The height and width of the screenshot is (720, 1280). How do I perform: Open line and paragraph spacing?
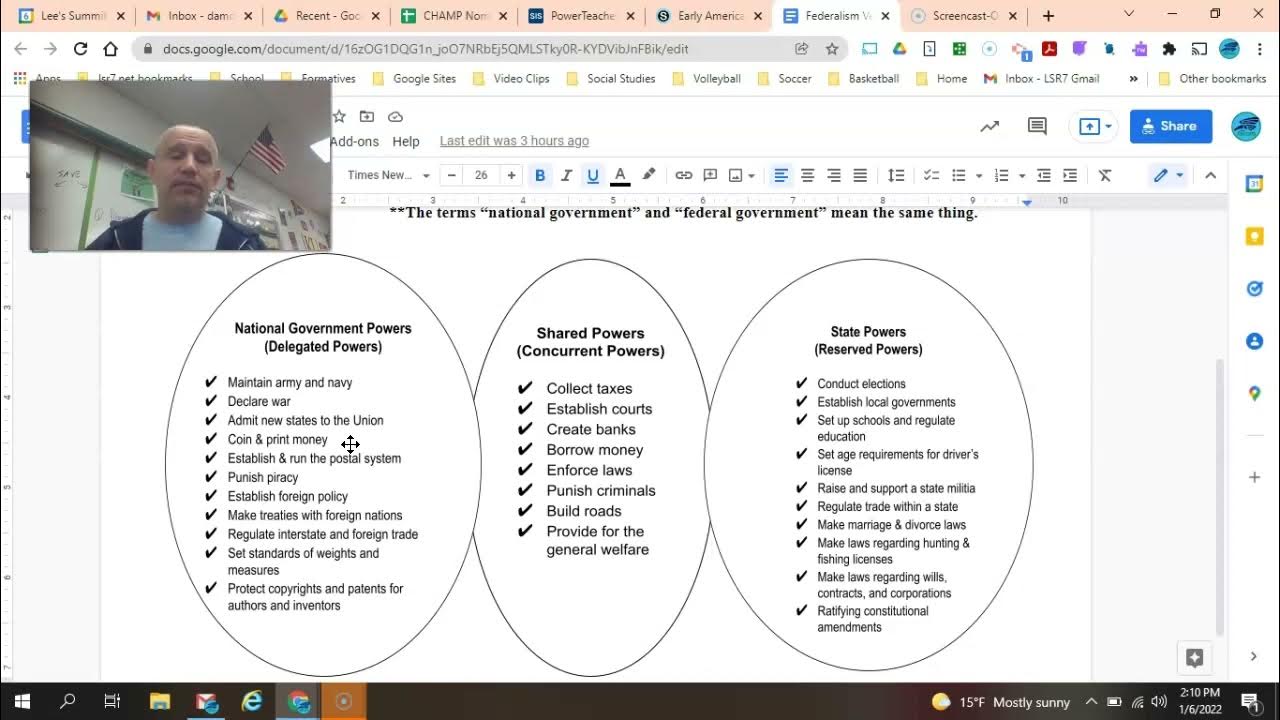coord(896,175)
